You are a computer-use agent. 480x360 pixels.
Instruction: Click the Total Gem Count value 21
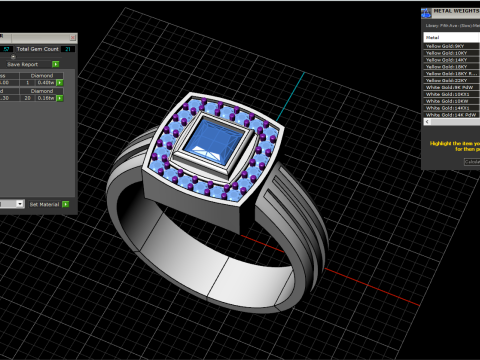68,49
